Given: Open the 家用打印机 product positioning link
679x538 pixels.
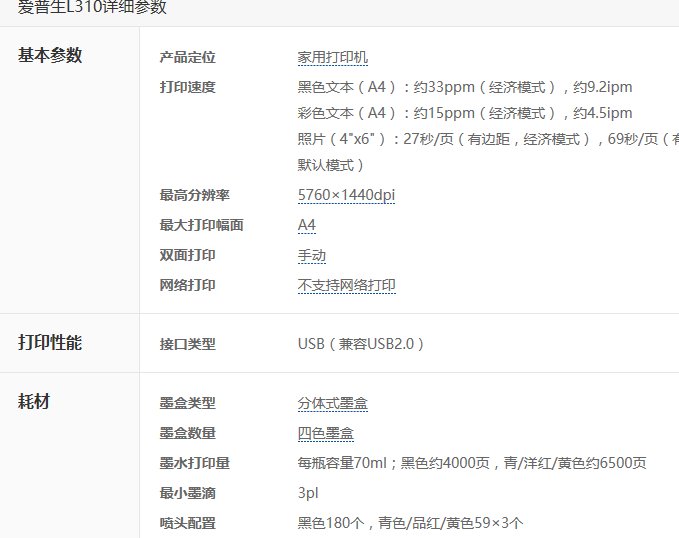Looking at the screenshot, I should pyautogui.click(x=333, y=58).
